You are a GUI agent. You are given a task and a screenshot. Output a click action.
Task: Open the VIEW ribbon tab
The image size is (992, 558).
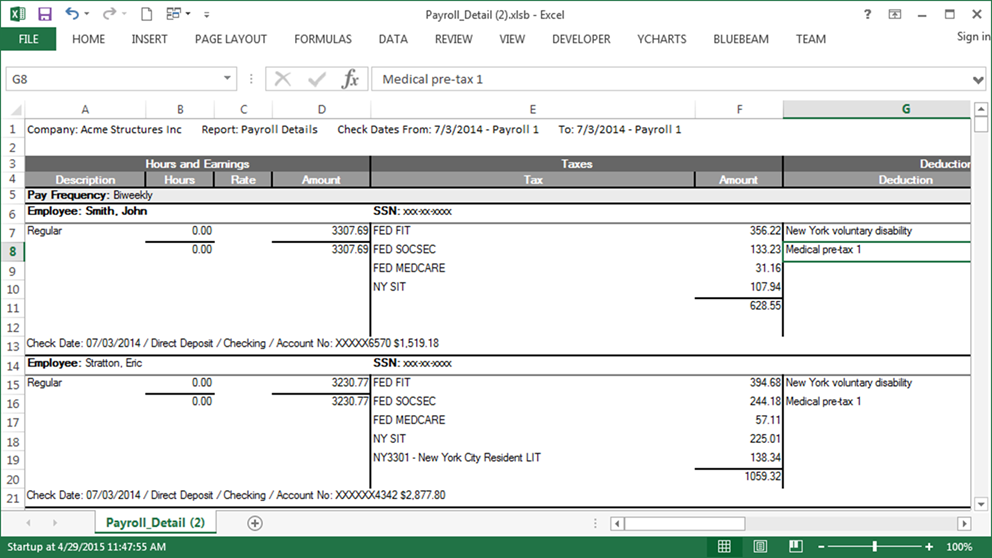512,39
